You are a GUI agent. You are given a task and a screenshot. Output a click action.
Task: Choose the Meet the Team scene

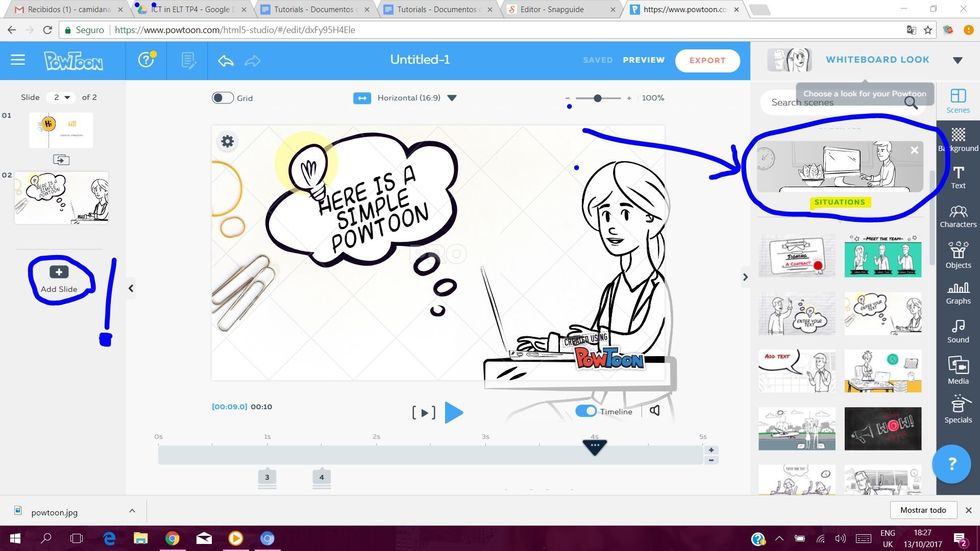coord(882,256)
